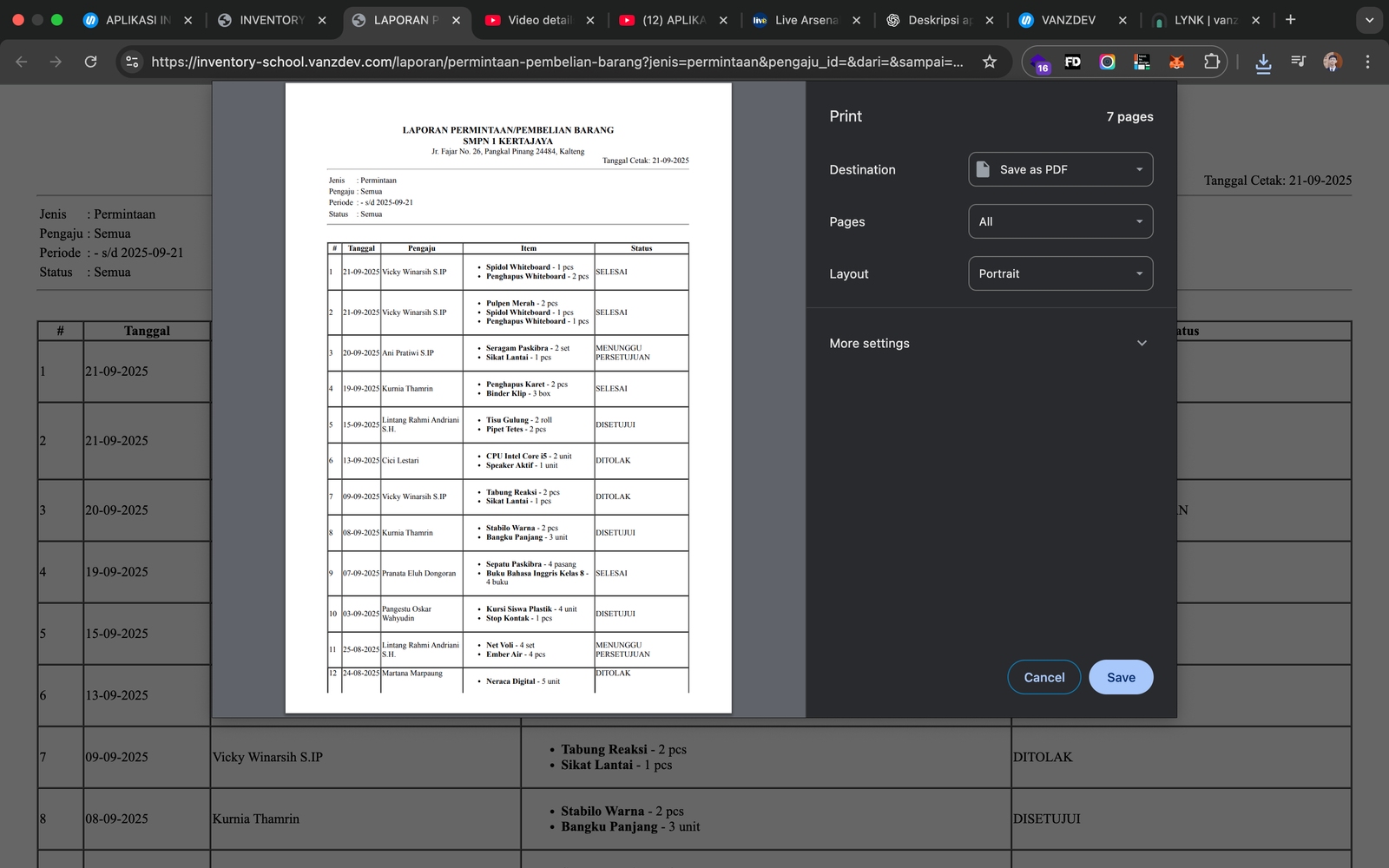Open the Chrome three-dot menu
This screenshot has width=1389, height=868.
coord(1367,62)
